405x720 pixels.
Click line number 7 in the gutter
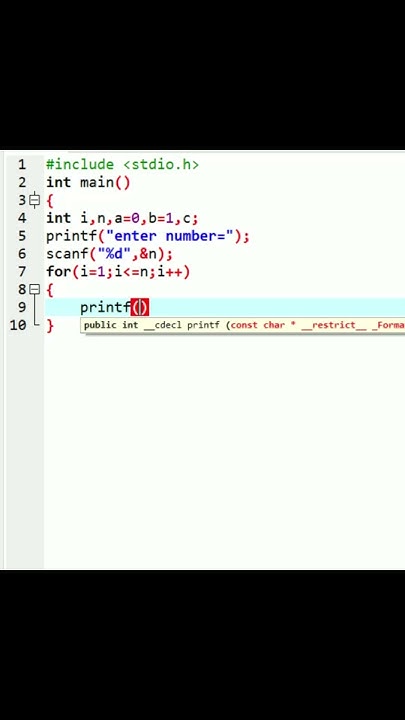pos(22,272)
